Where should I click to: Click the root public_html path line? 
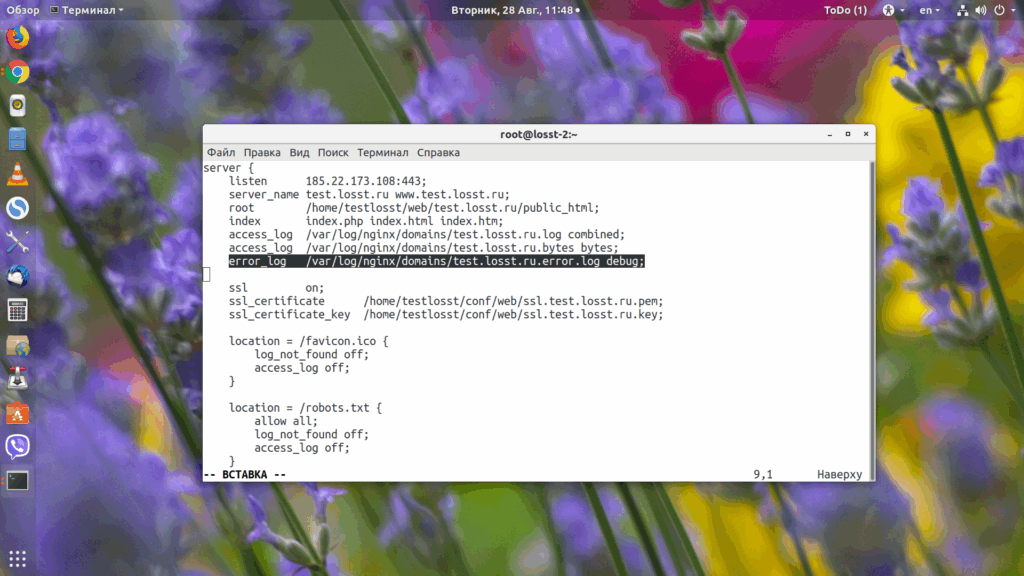point(413,208)
